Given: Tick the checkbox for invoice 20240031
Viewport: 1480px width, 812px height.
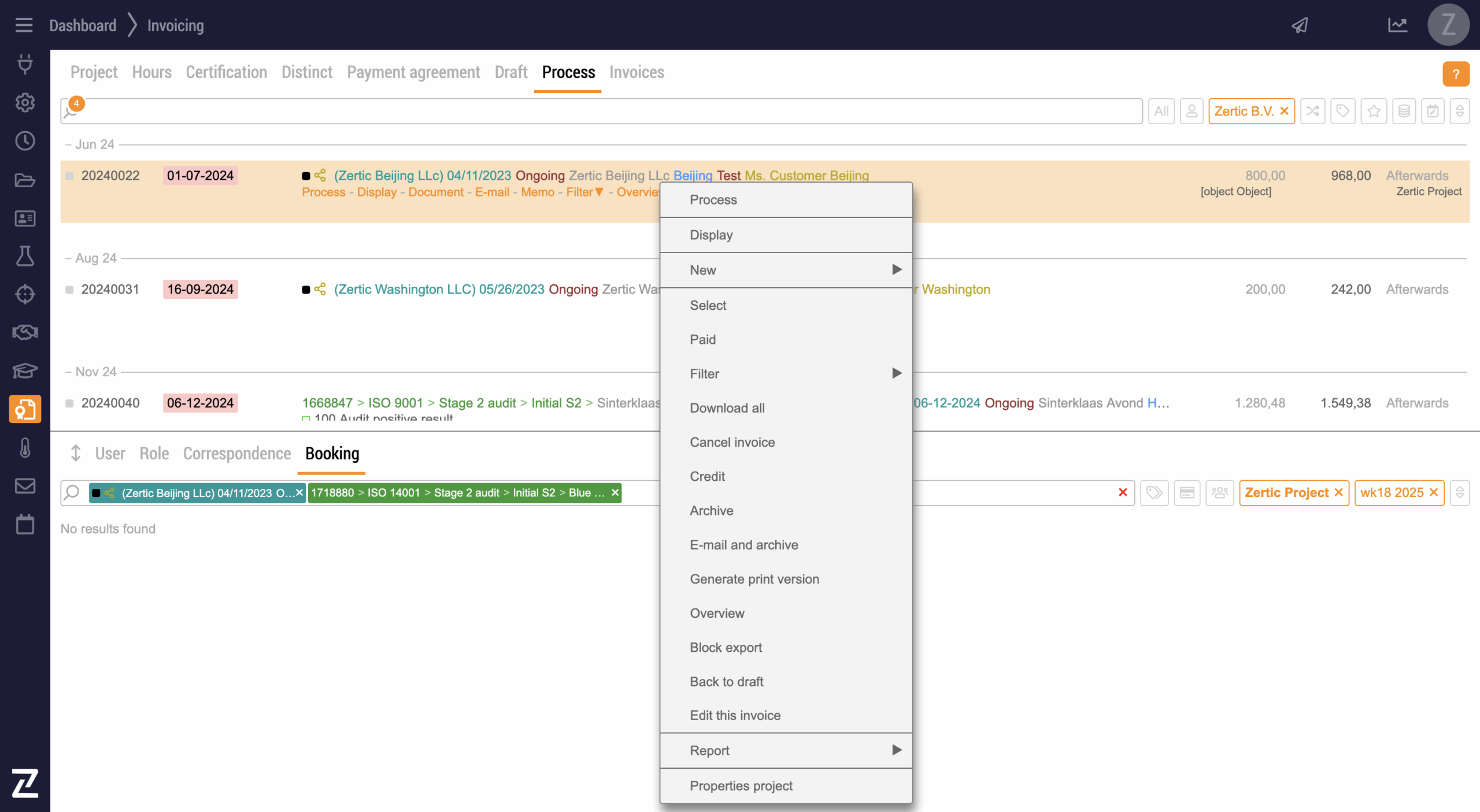Looking at the screenshot, I should 69,290.
